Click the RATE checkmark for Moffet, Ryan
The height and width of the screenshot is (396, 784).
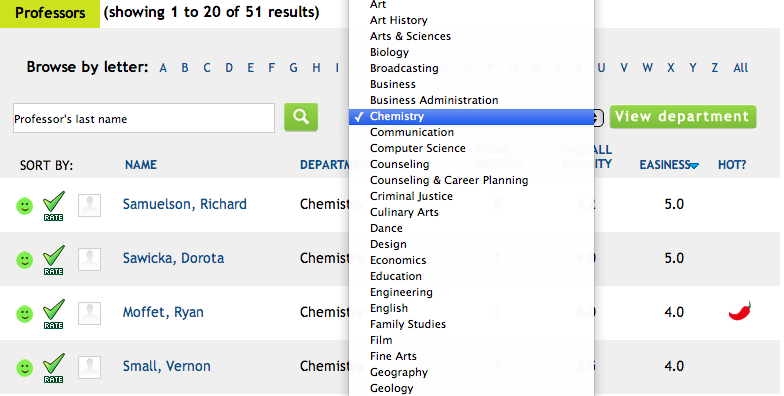(54, 314)
